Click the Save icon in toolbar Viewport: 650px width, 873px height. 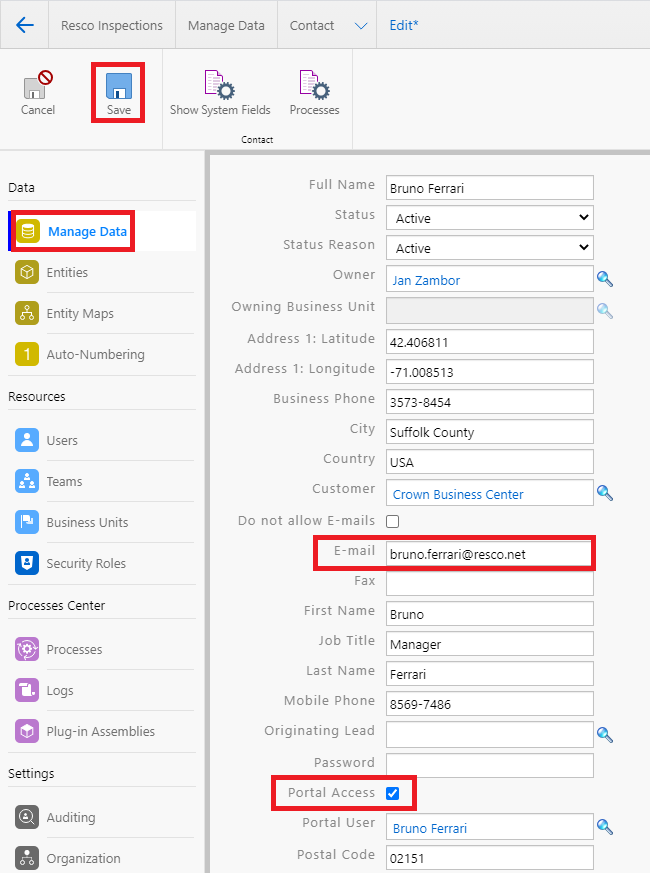coord(119,87)
